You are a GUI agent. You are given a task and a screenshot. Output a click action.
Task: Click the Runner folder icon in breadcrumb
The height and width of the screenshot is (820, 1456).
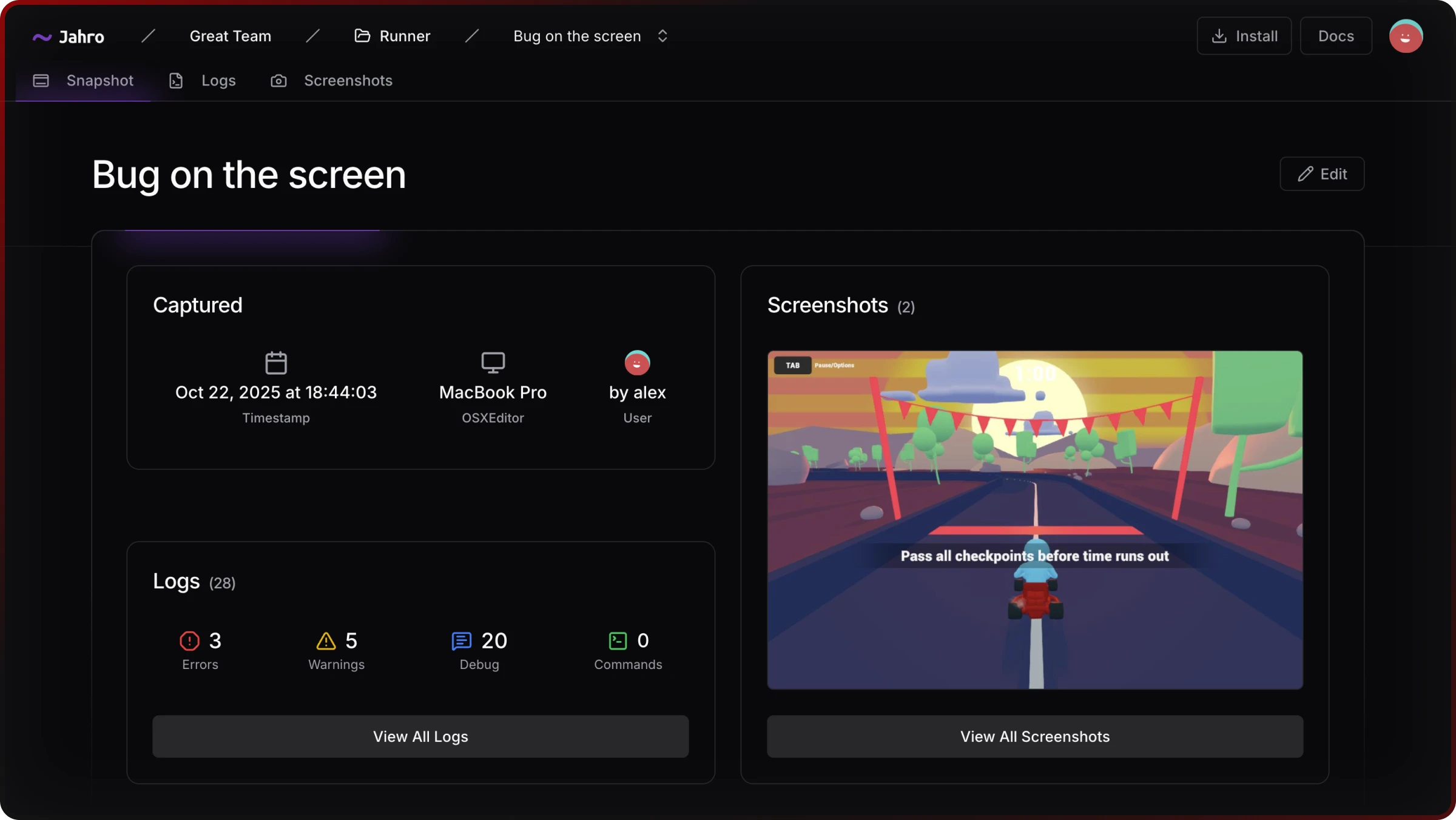point(362,36)
